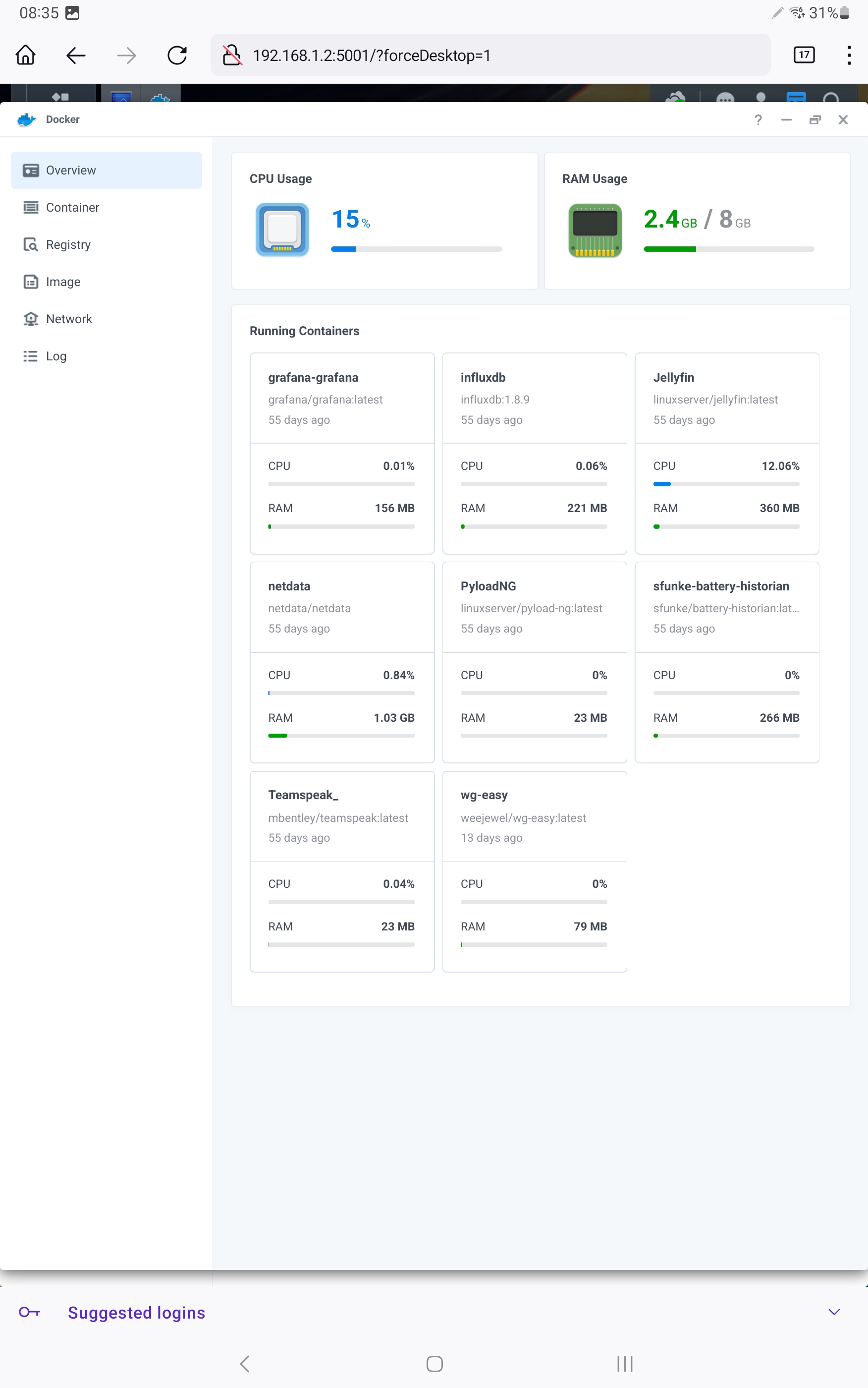Click the 12.06% CPU value

tap(780, 466)
